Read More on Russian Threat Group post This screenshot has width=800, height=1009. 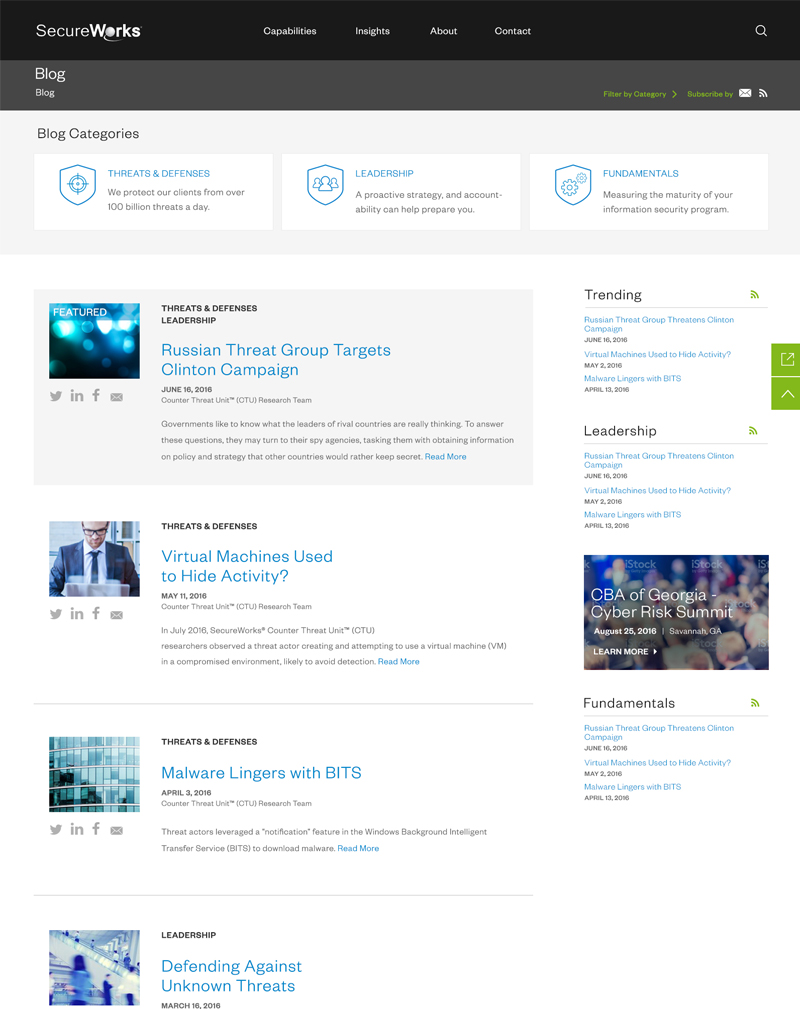click(x=445, y=456)
